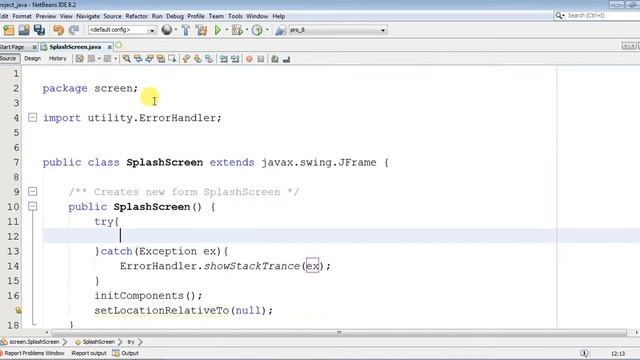
Task: Open the Source menu
Action: [x=112, y=16]
